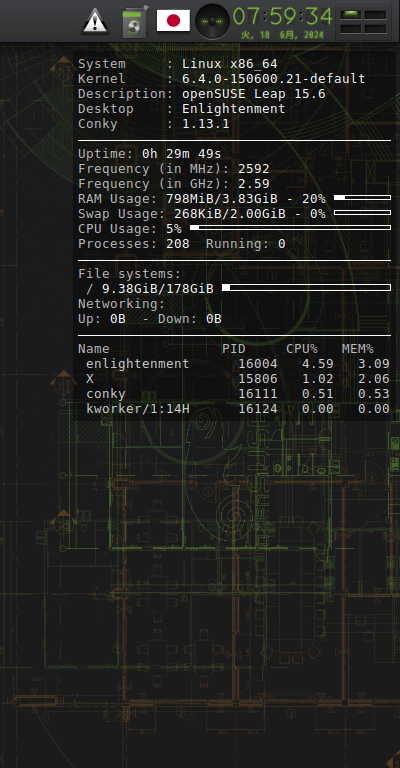
Task: Click the CPU Usage progress bar
Action: (290, 227)
